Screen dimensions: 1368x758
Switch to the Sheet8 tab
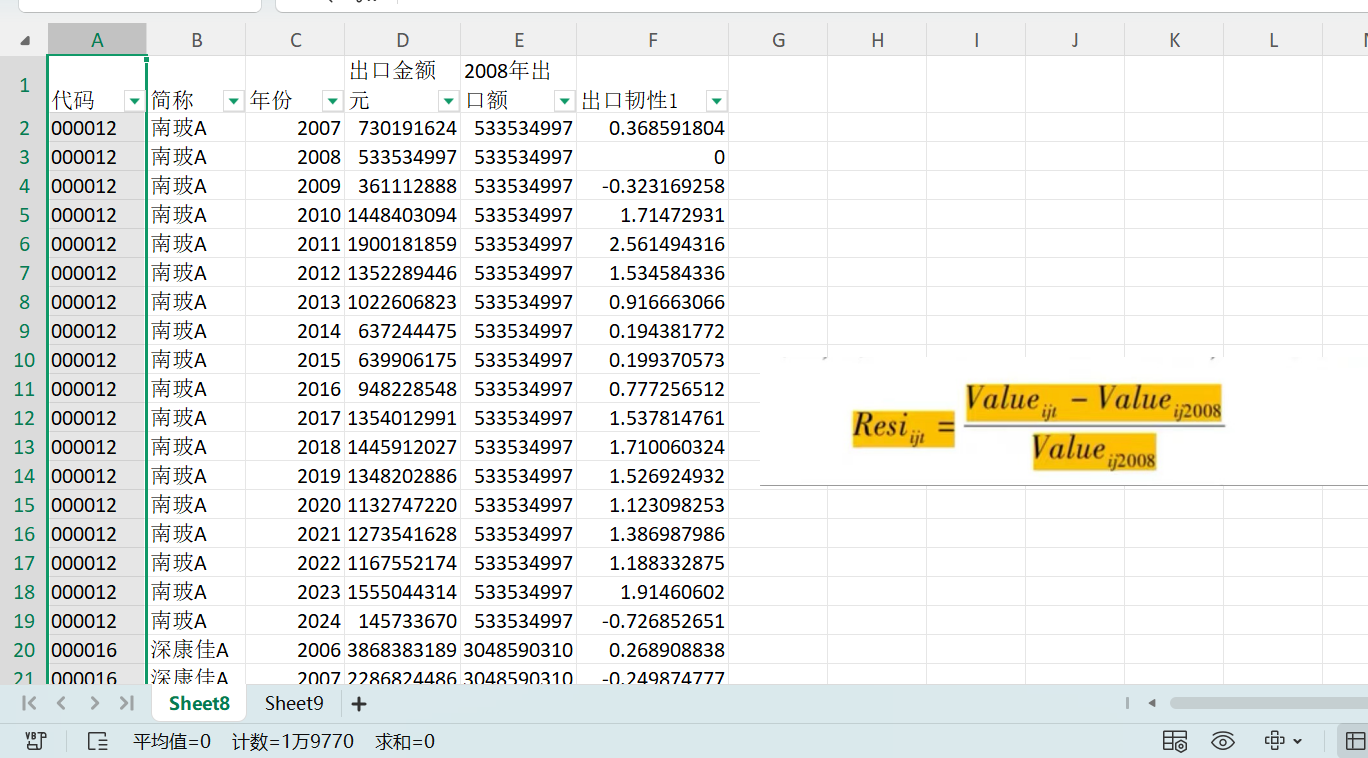coord(199,703)
